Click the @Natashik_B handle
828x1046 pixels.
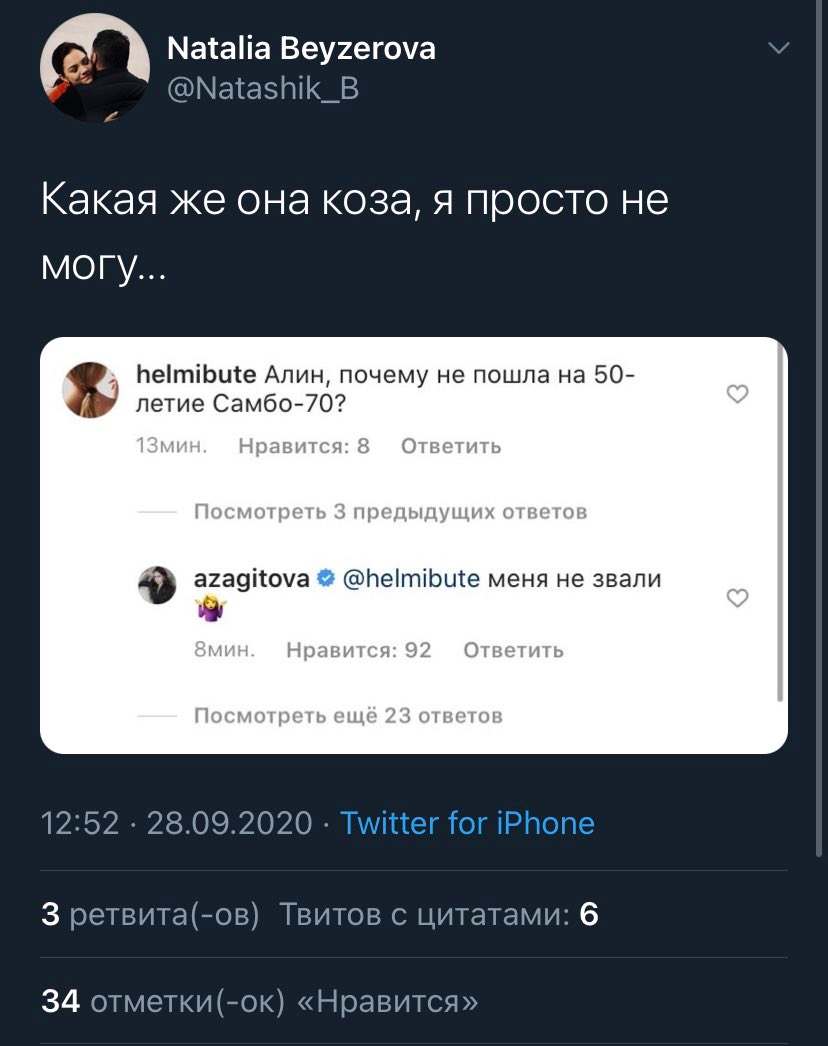point(262,89)
